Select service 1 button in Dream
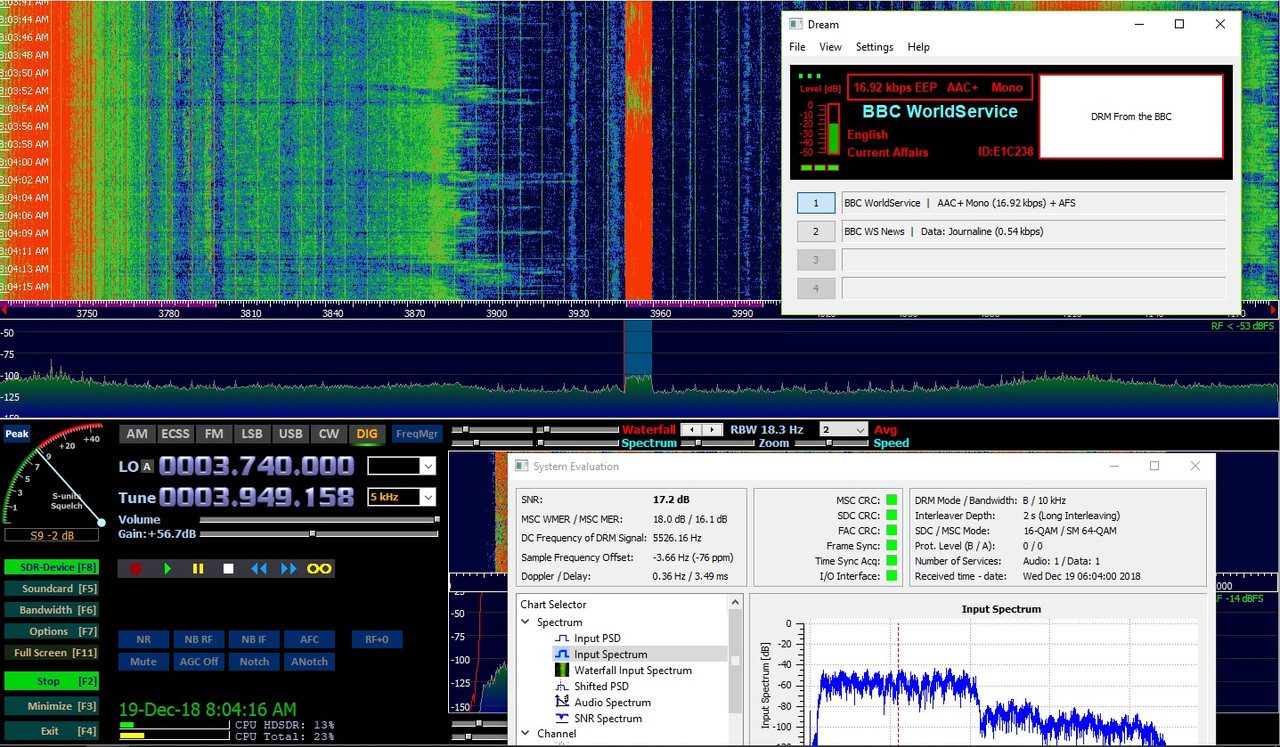 coord(816,203)
